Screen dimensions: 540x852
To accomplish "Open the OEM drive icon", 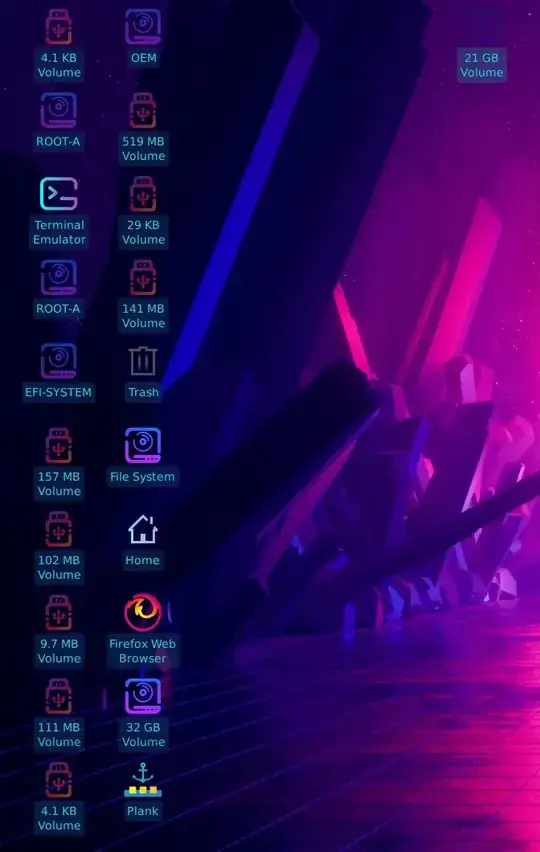I will click(143, 27).
